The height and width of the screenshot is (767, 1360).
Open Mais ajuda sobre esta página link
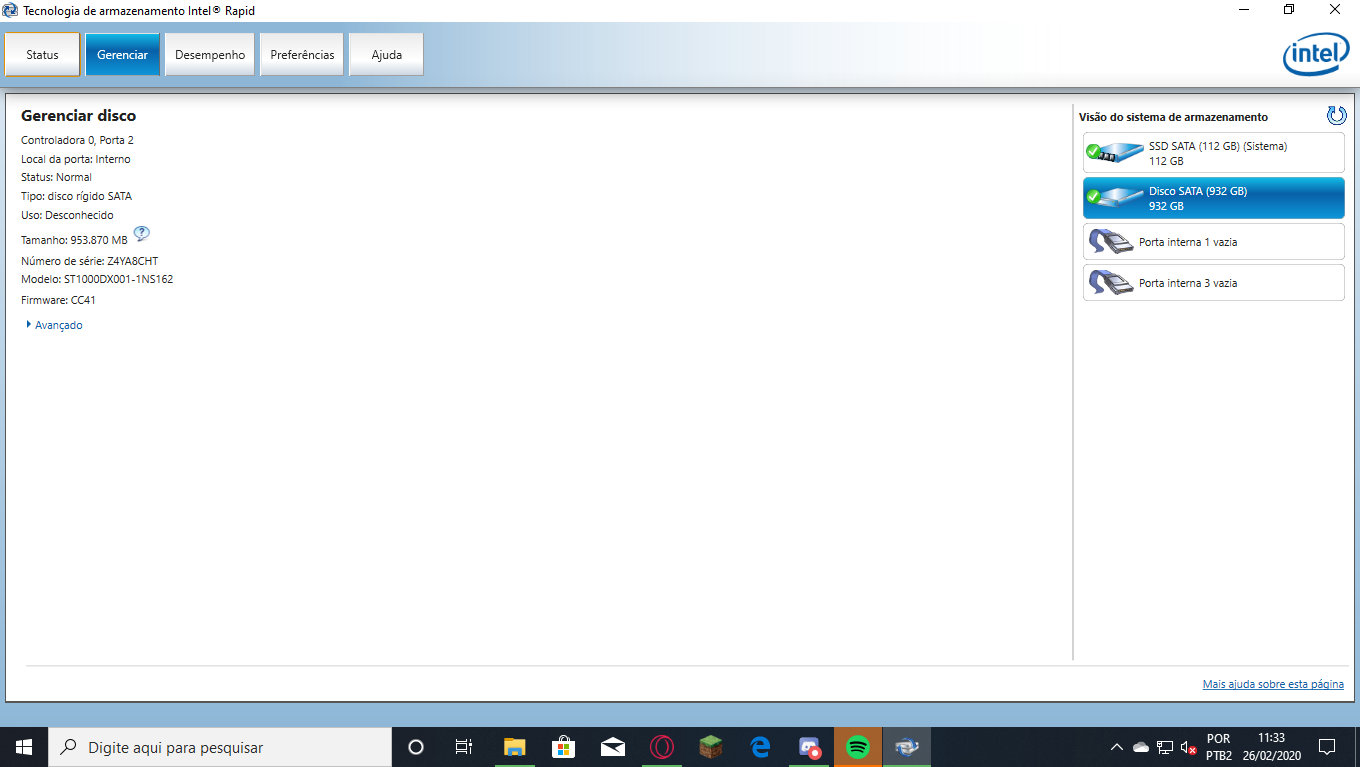1273,684
